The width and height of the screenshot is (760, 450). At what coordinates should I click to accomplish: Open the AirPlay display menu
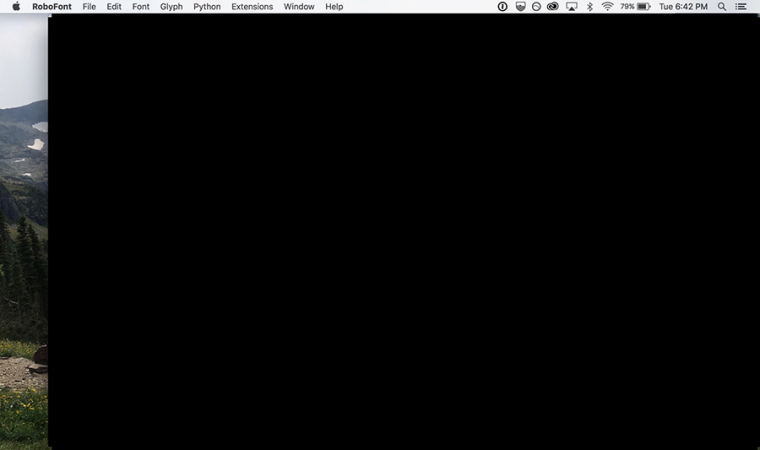(x=572, y=6)
